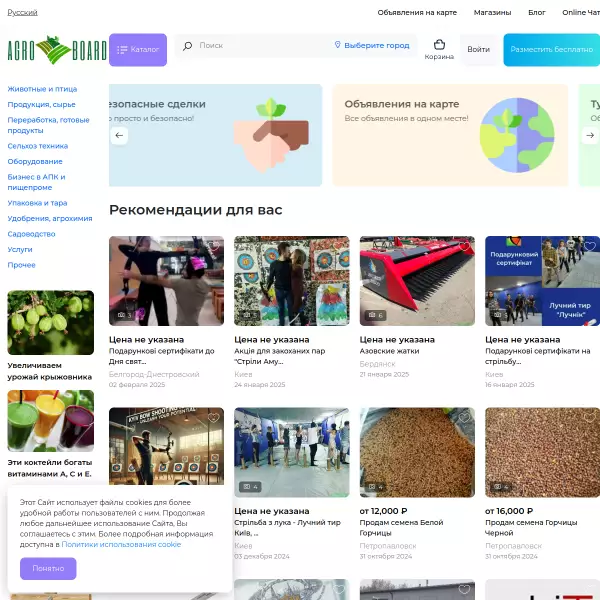Go to previous banner with left arrow
The width and height of the screenshot is (600, 600).
(x=119, y=135)
